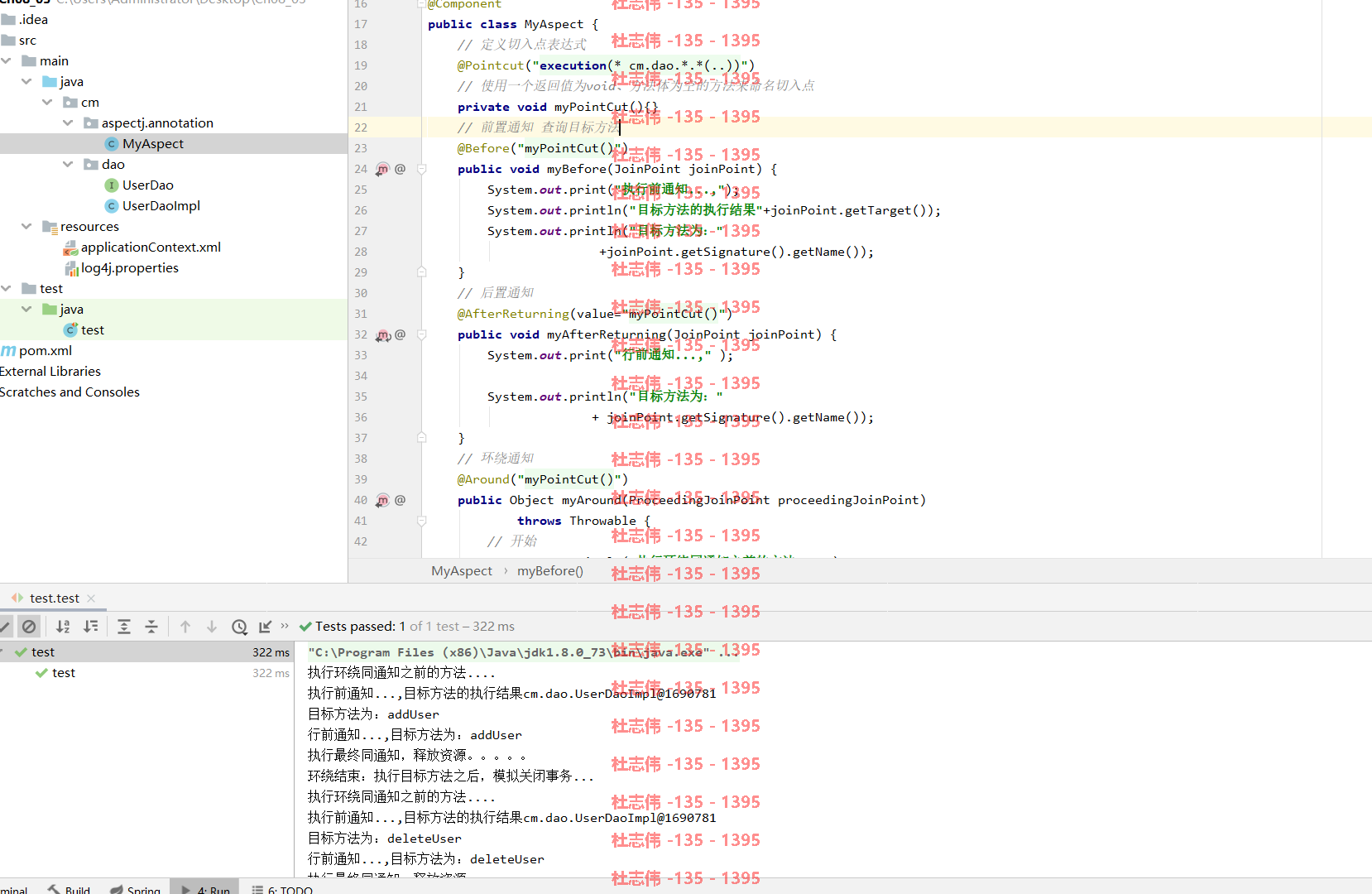Click the UserDao interface icon
1372x894 pixels.
[x=112, y=185]
